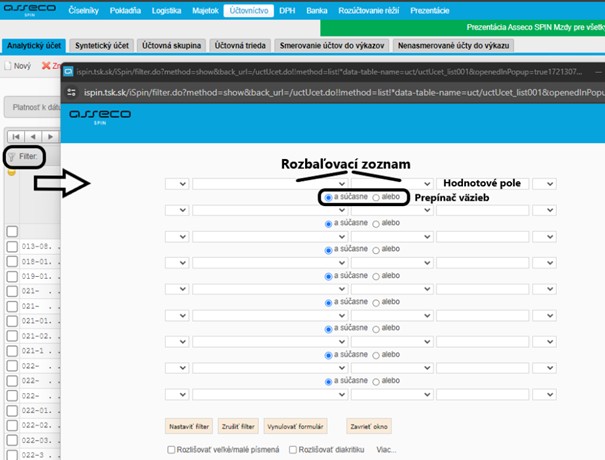Open the wide dropdown in first filter row
This screenshot has height=460, width=605.
(270, 183)
